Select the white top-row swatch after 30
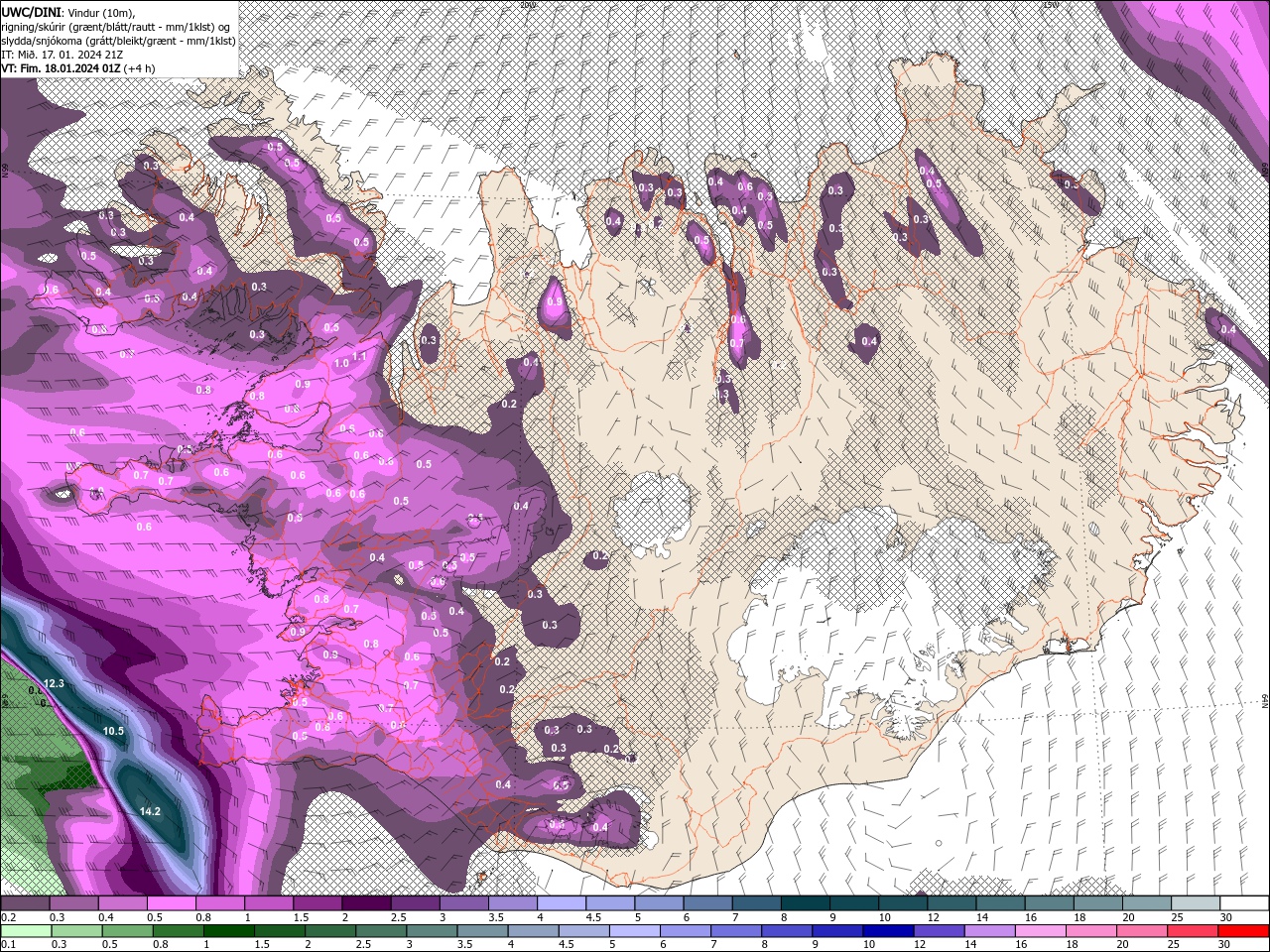This screenshot has width=1270, height=952. point(1245,903)
